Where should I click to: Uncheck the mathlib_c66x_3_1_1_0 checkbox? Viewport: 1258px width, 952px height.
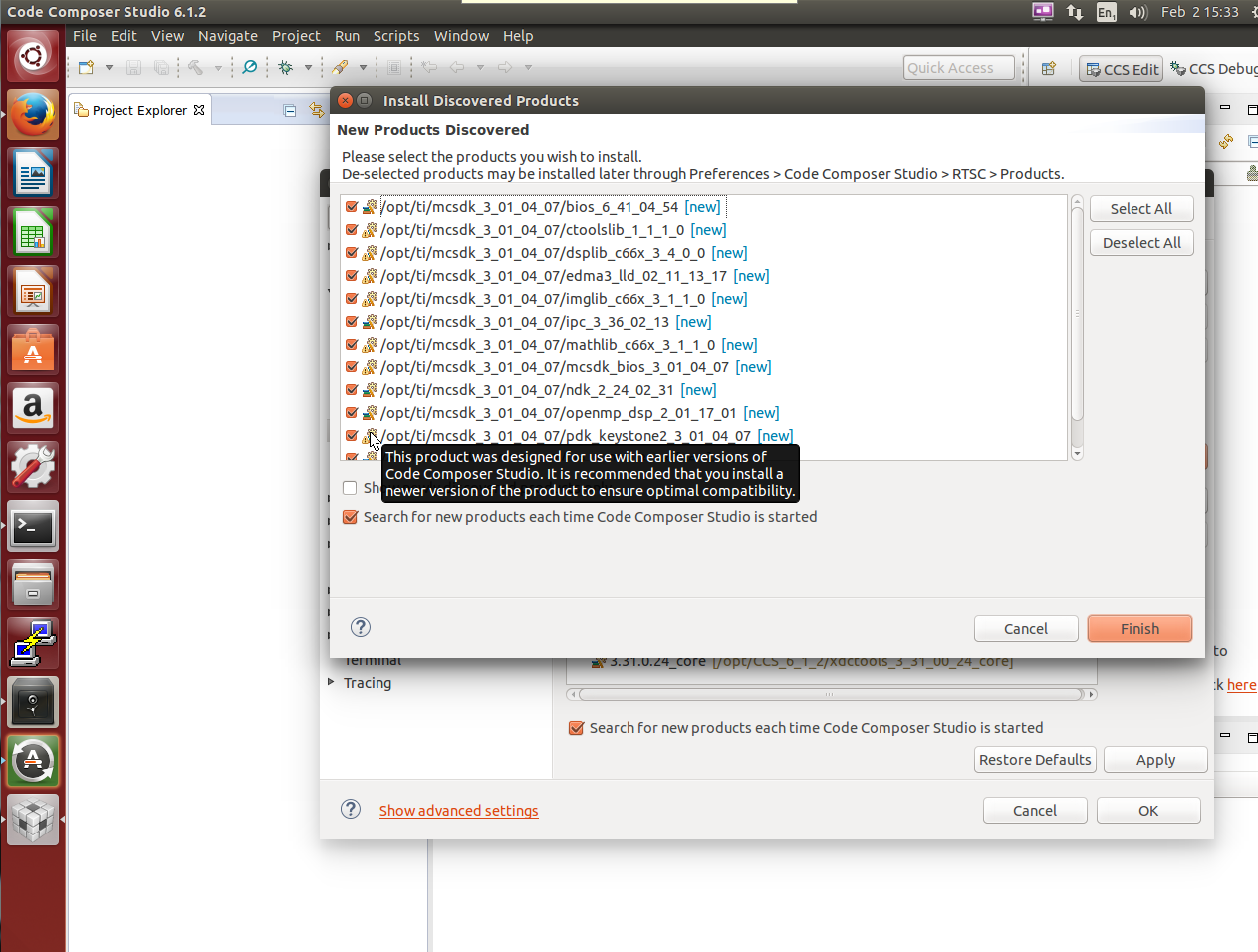pos(352,345)
